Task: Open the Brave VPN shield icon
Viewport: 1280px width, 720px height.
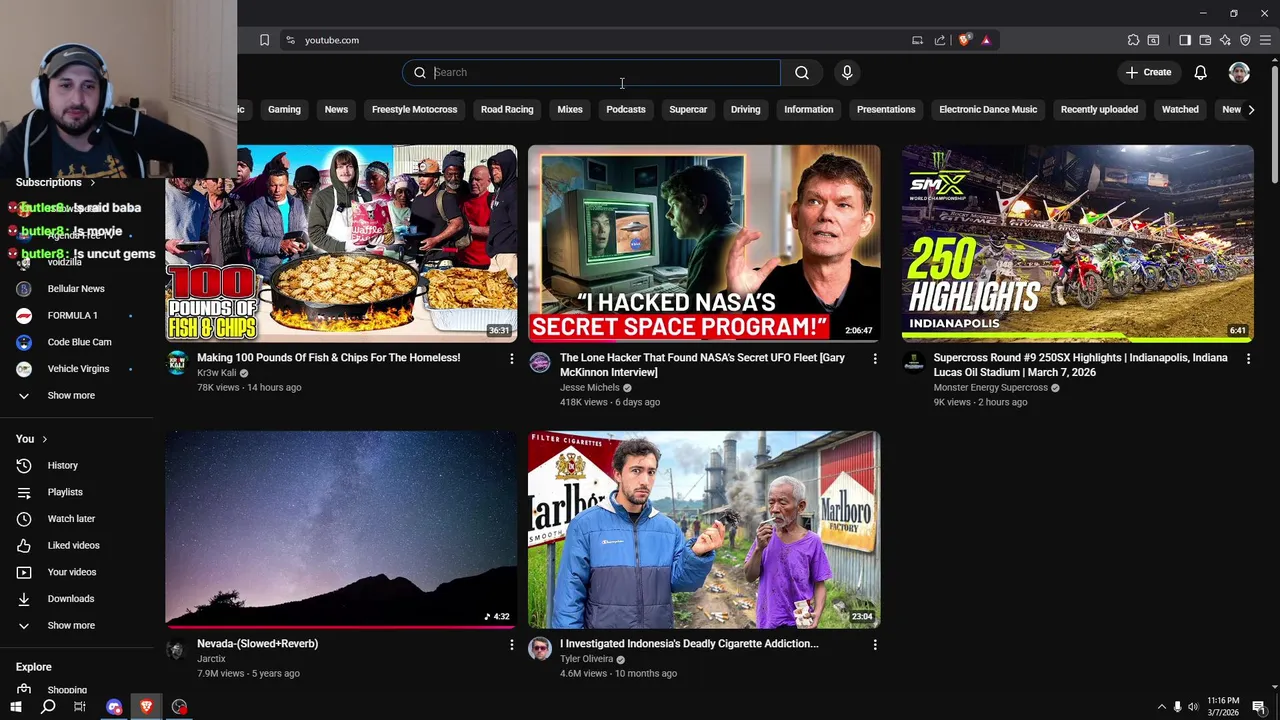Action: click(x=1245, y=40)
